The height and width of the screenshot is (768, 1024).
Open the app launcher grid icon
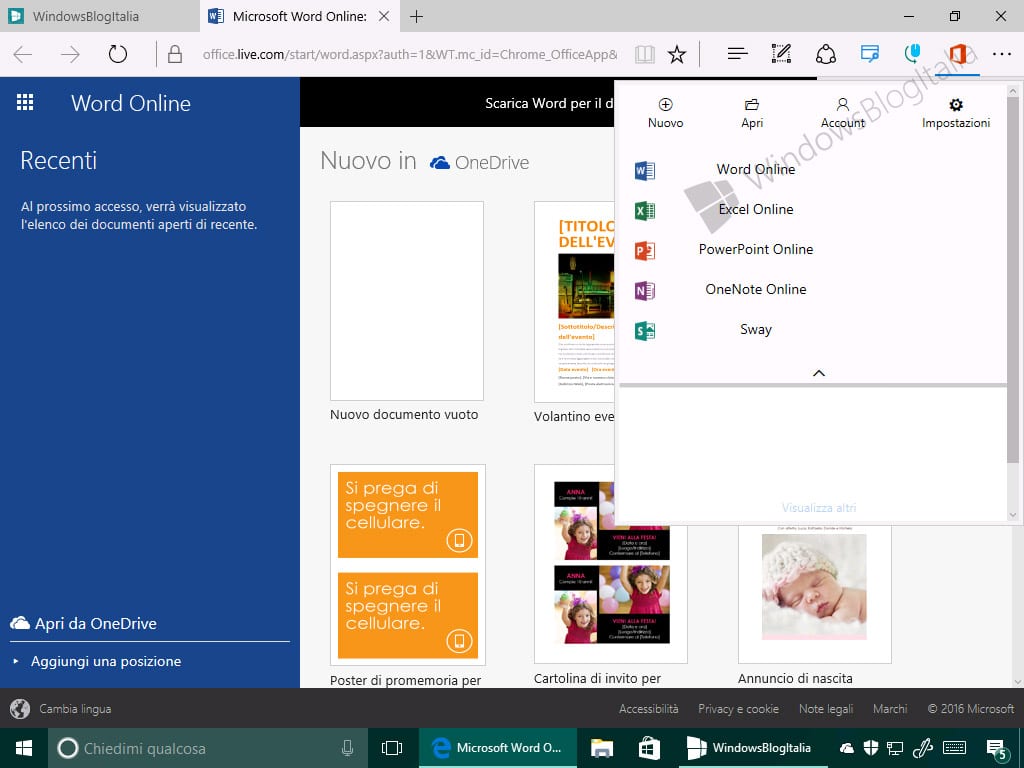click(25, 102)
